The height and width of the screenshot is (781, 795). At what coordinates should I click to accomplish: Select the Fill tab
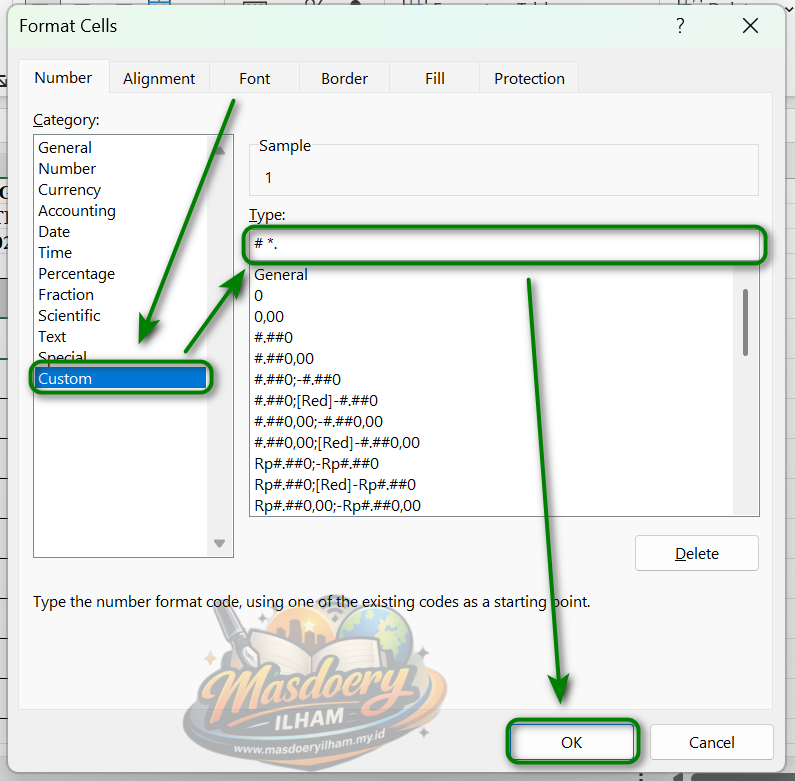434,78
